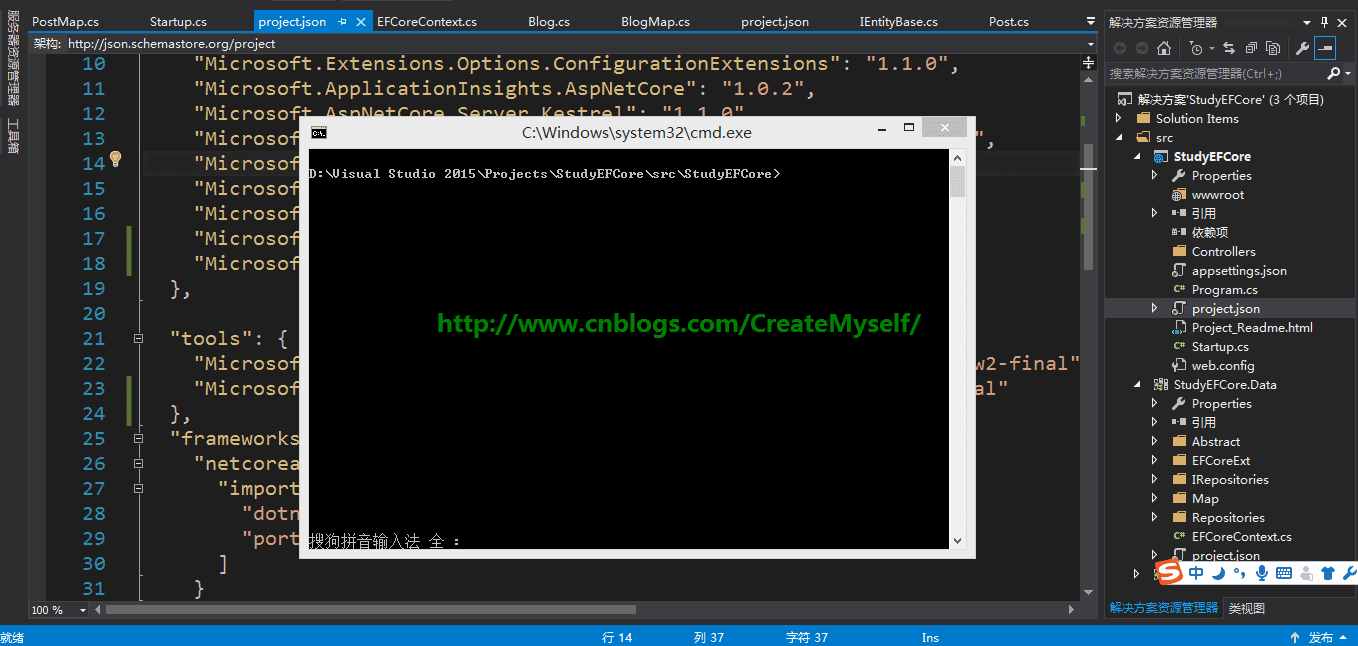Collapse StudyEFCore.Data project node

1138,384
